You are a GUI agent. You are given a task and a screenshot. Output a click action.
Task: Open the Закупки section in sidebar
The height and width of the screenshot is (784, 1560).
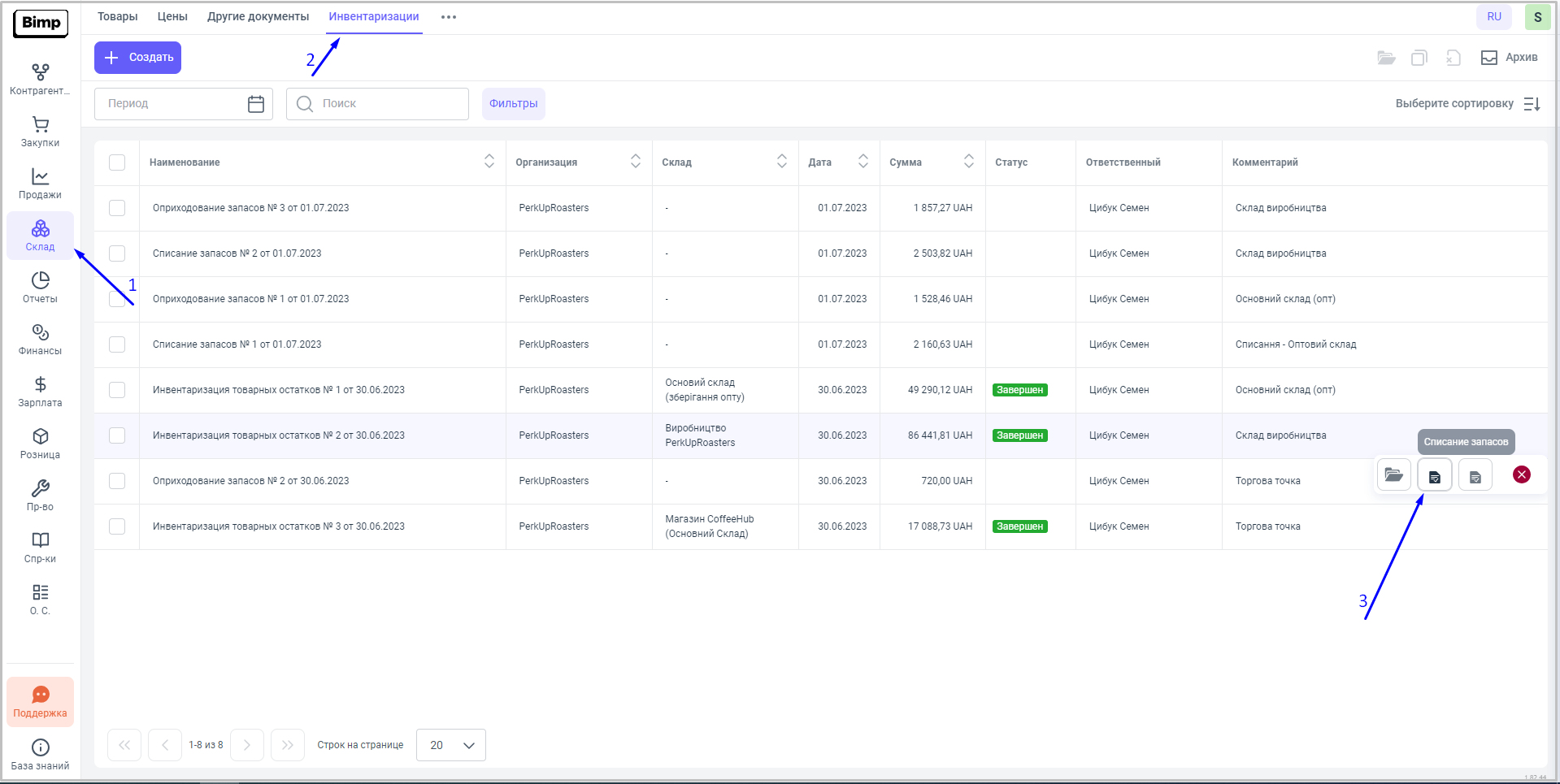(x=40, y=132)
